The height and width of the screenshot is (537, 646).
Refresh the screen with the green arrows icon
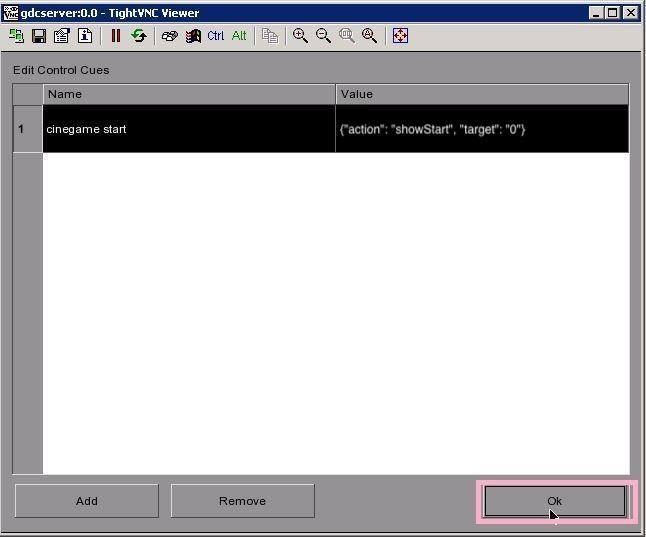pyautogui.click(x=139, y=36)
